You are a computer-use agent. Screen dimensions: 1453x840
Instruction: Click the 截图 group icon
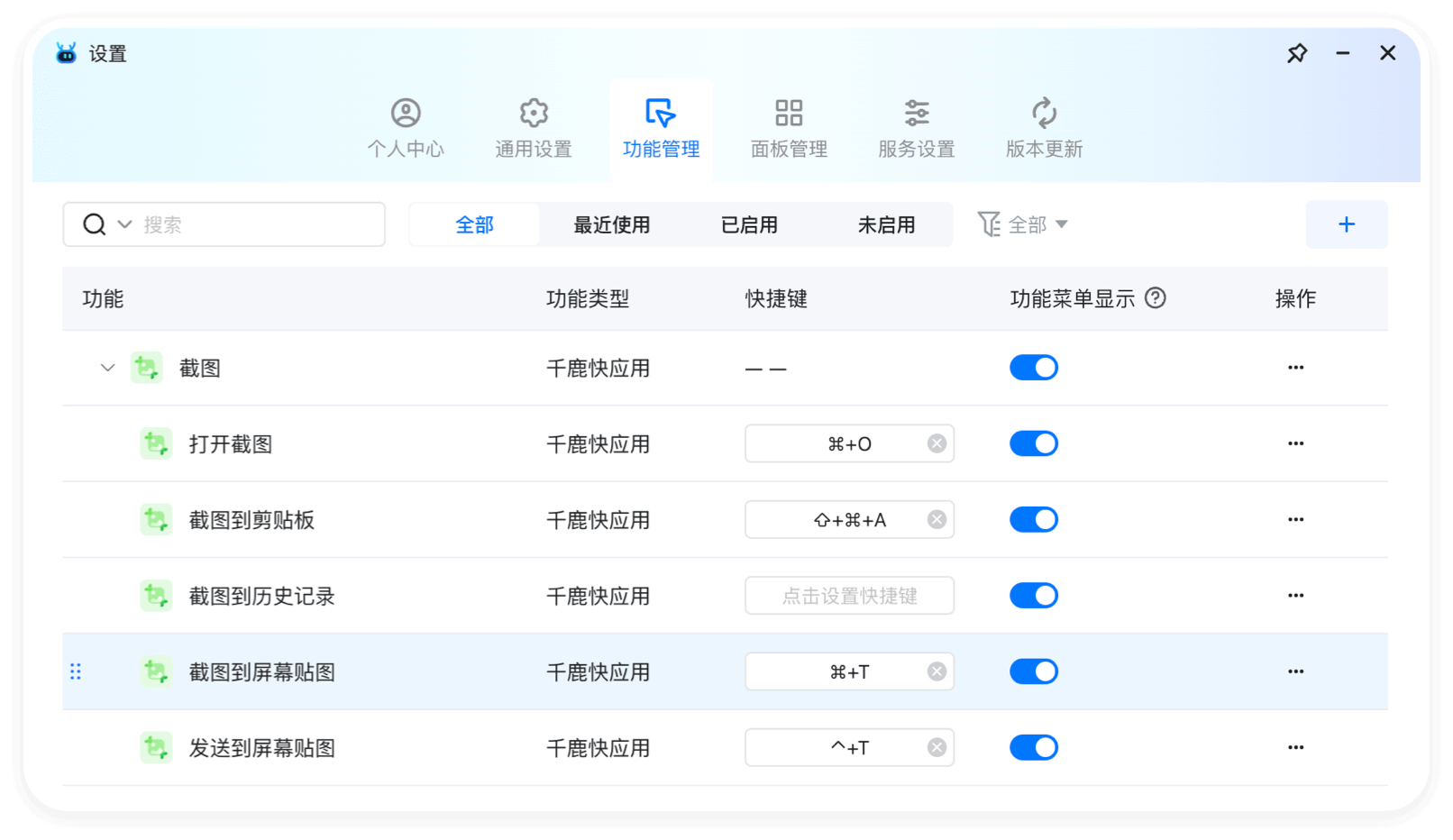click(x=146, y=368)
